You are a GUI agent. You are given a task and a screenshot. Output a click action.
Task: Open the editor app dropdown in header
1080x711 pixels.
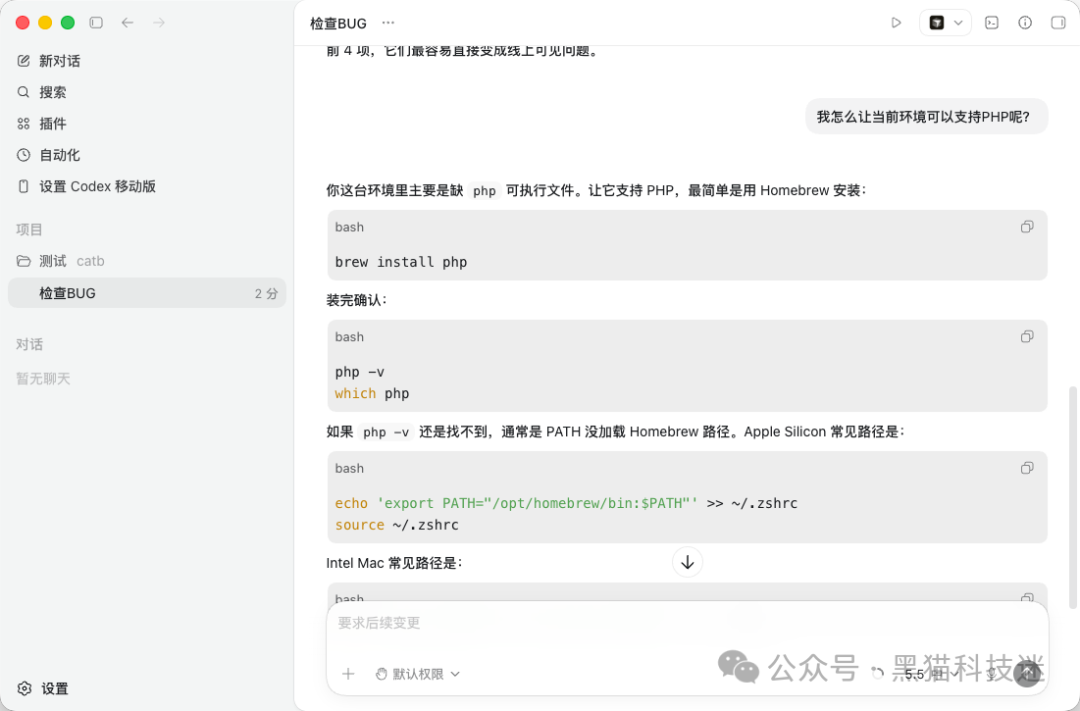pos(945,23)
